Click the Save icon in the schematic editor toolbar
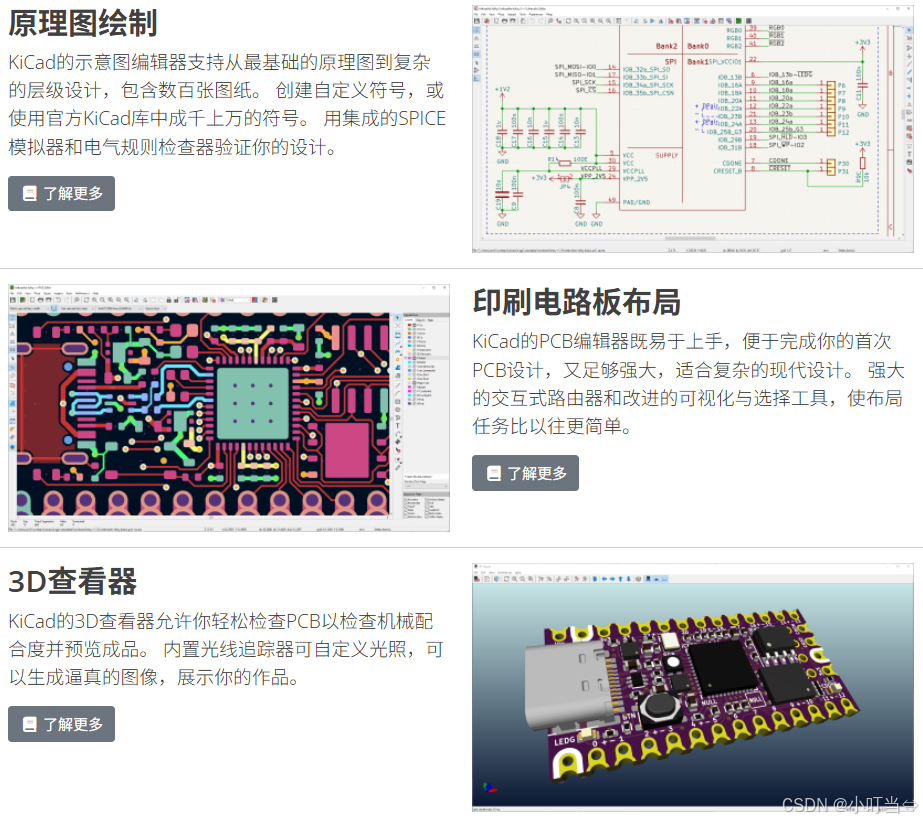The width and height of the screenshot is (923, 821). pyautogui.click(x=477, y=21)
